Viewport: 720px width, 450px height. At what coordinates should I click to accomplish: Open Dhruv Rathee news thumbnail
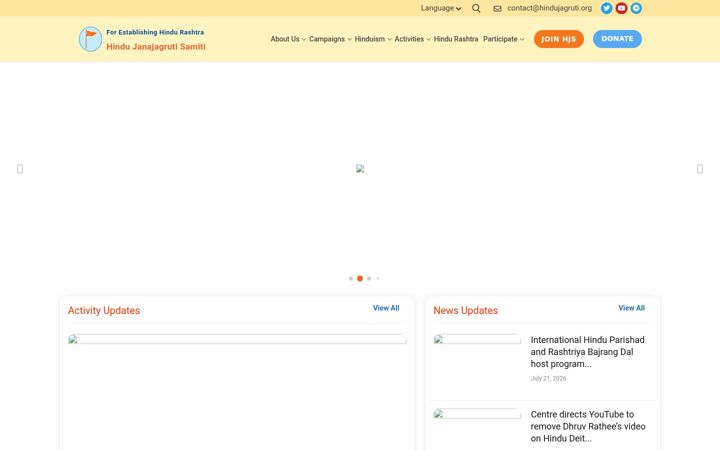click(477, 414)
